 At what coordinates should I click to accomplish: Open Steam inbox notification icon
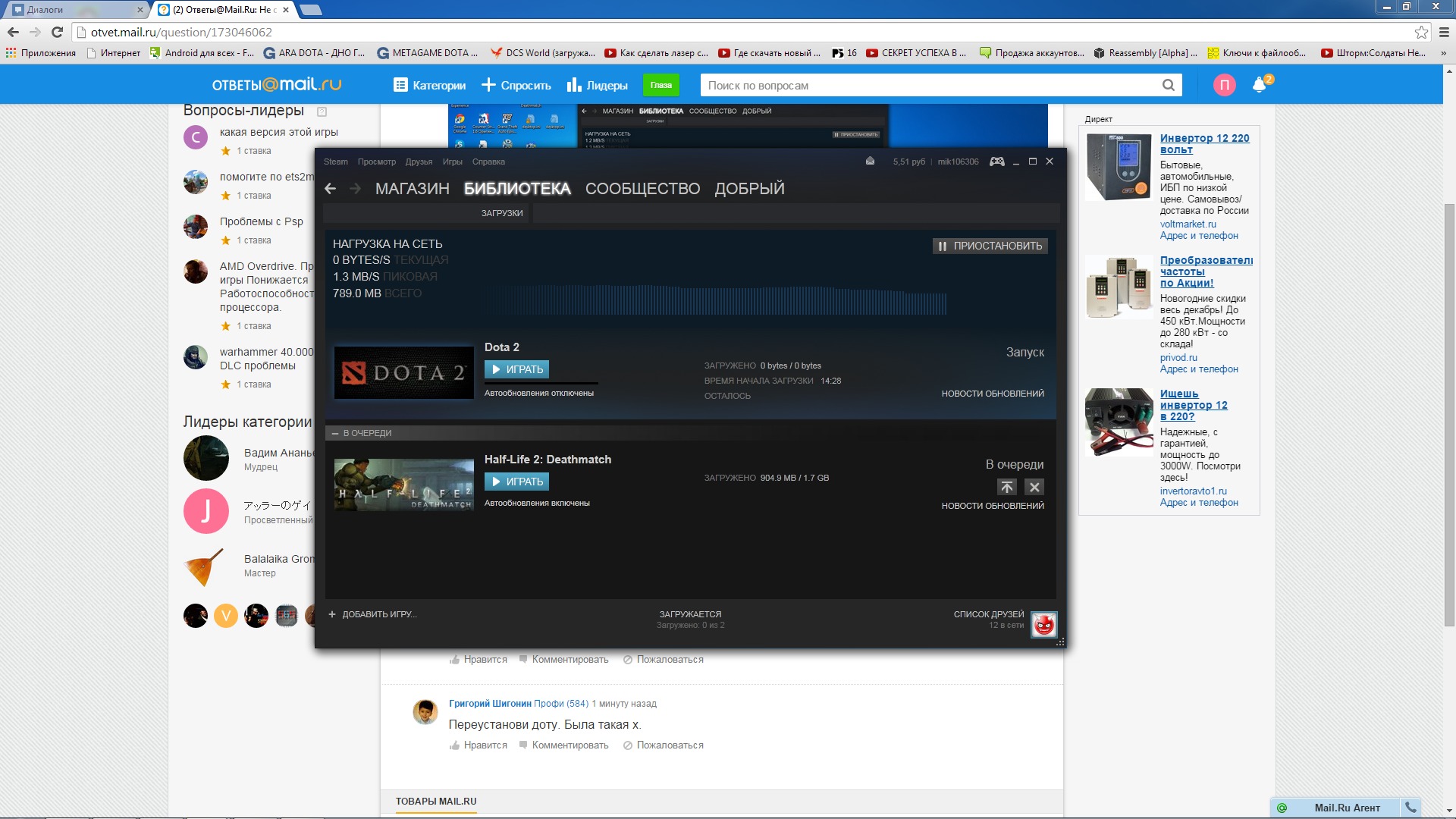click(x=871, y=162)
